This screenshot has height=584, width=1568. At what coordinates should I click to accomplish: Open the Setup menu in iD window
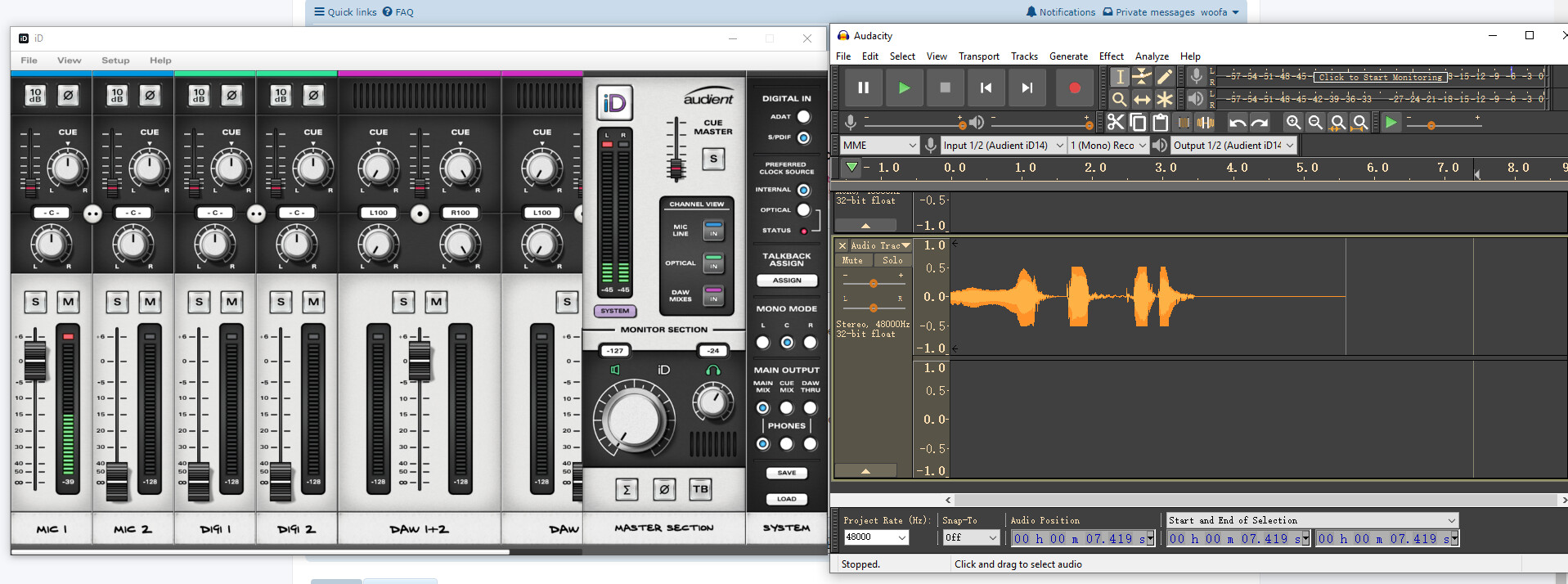115,61
